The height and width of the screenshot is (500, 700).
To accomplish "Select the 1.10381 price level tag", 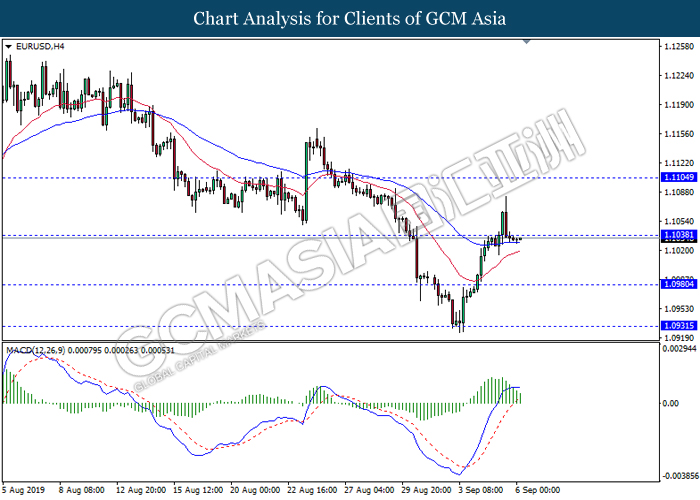I will pyautogui.click(x=679, y=235).
